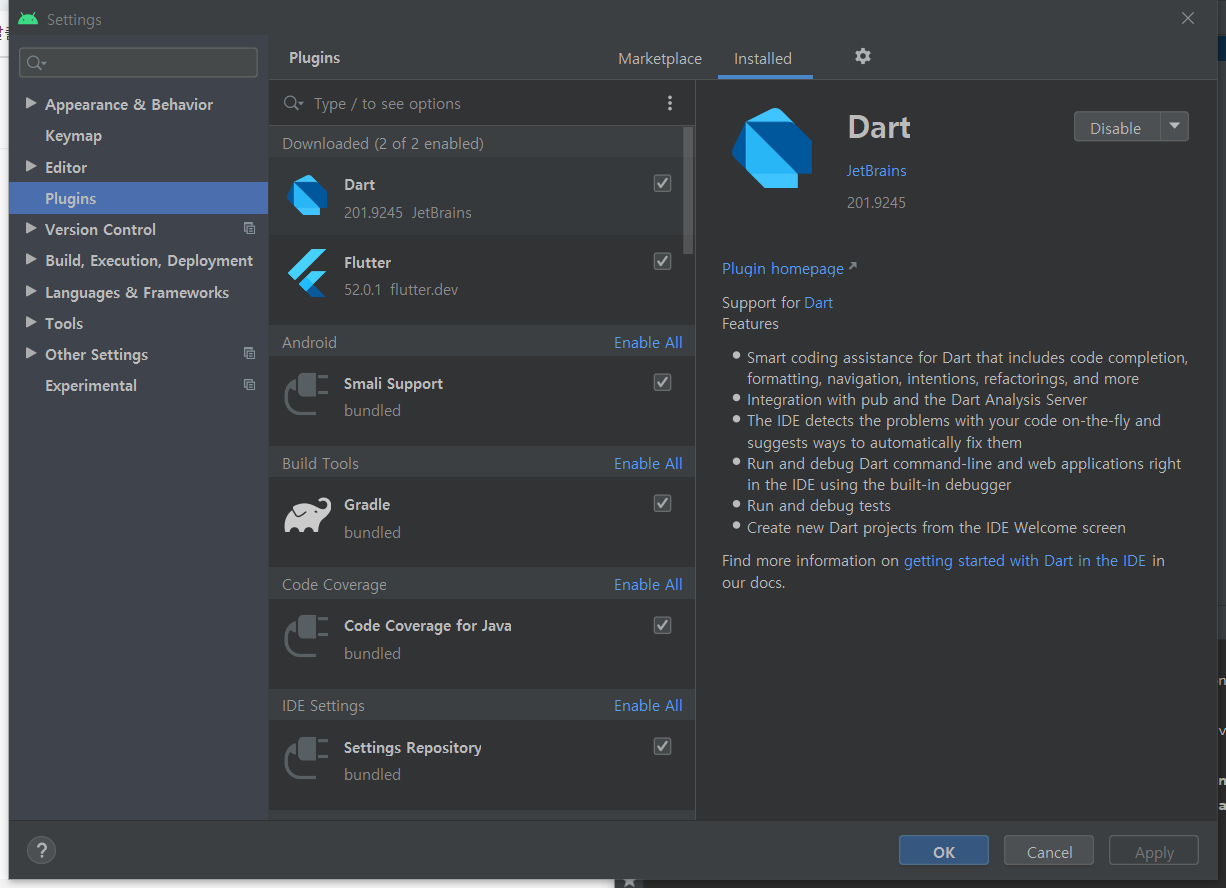This screenshot has width=1226, height=888.
Task: Click the Cancel button
Action: (x=1050, y=851)
